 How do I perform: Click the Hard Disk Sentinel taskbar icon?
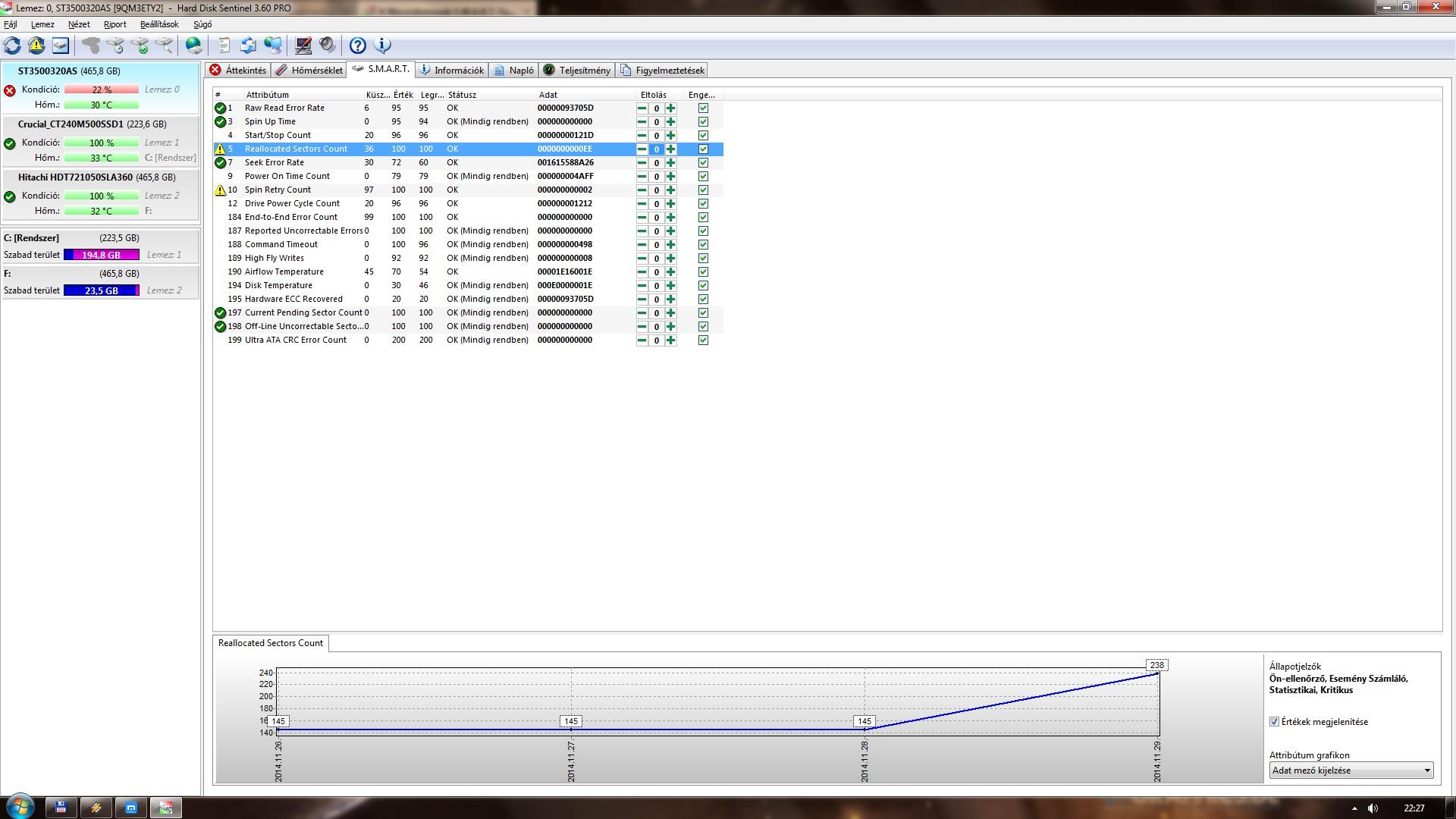coord(165,808)
